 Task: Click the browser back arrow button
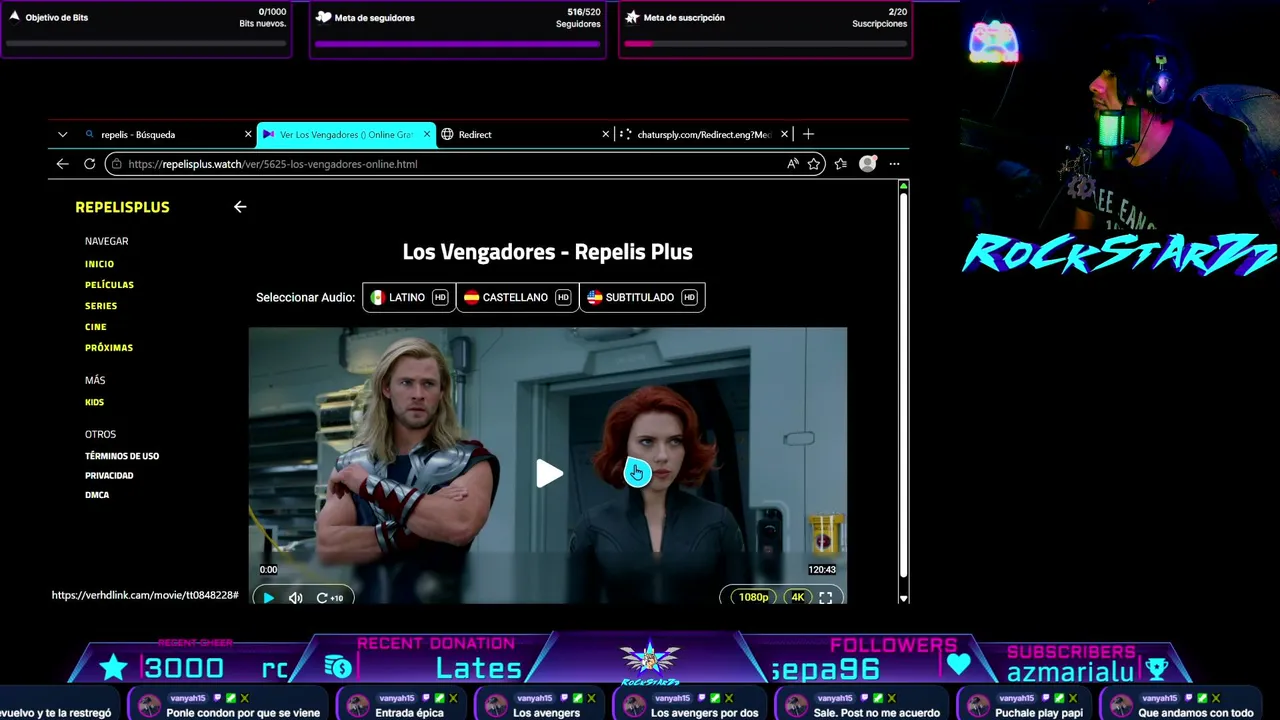coord(62,164)
